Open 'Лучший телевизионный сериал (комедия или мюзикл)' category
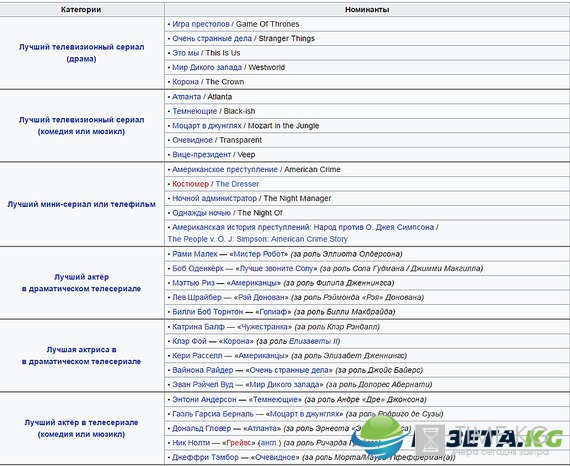 [81, 126]
